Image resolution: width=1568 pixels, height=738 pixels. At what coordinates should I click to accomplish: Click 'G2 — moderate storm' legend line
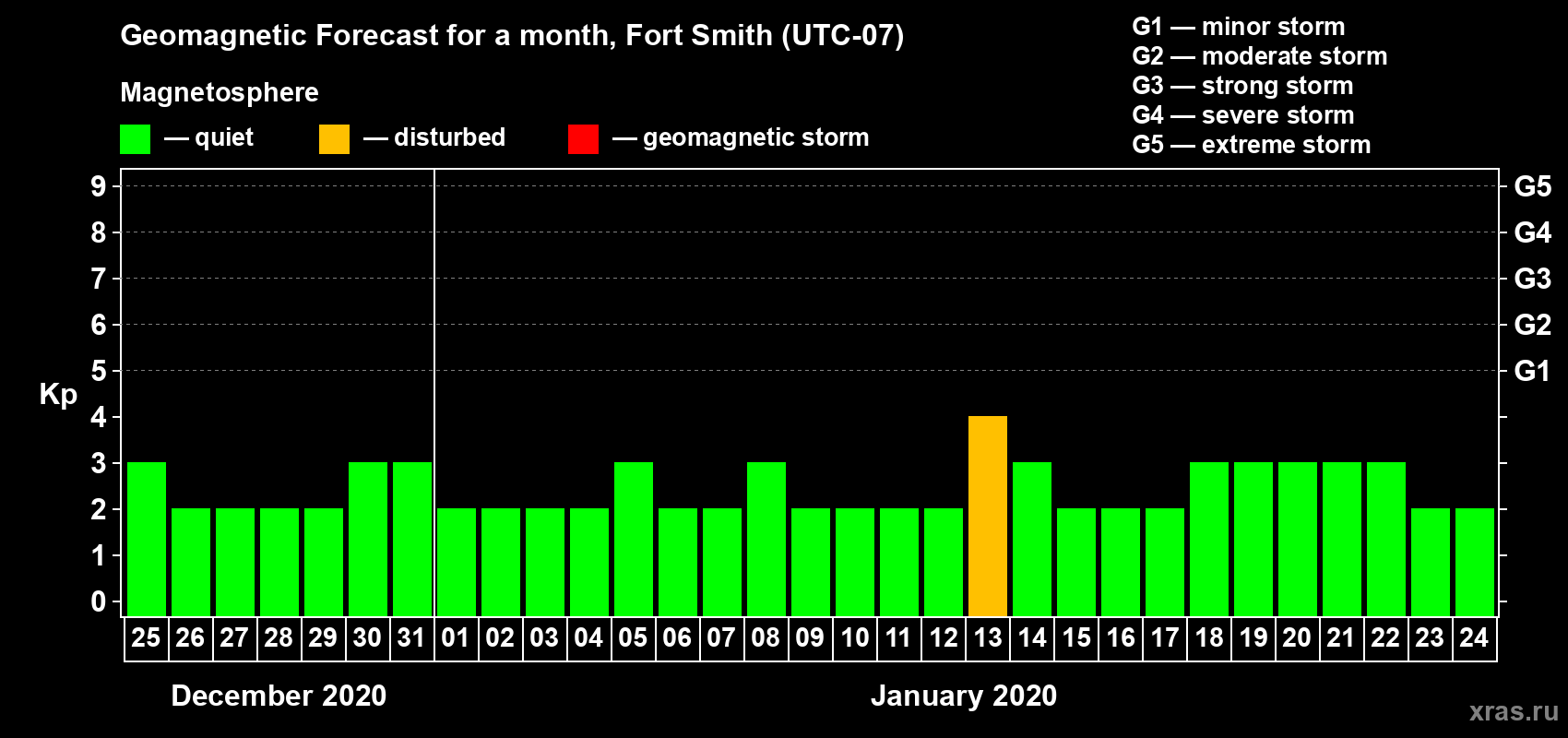coord(1260,56)
